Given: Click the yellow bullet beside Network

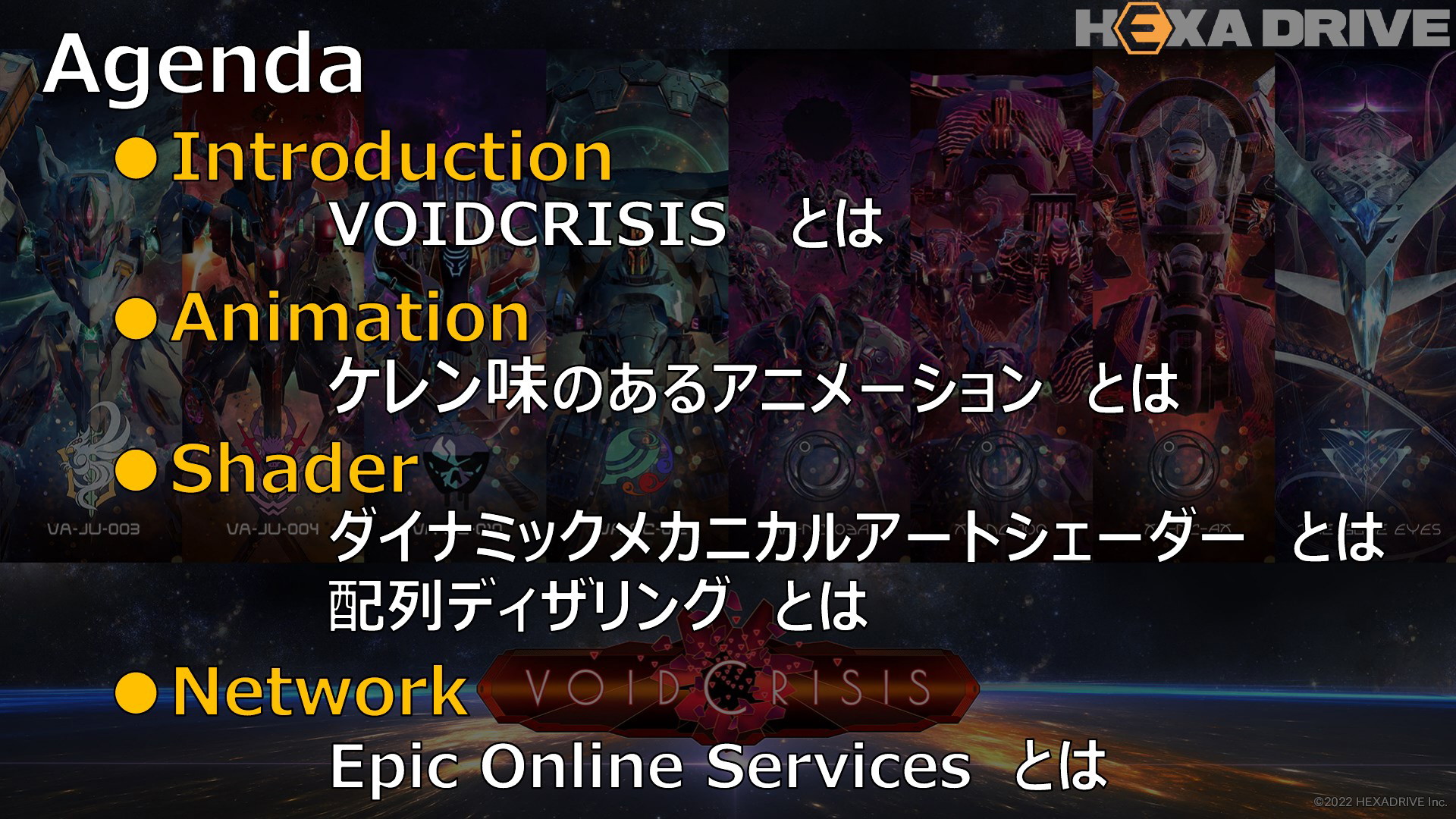Looking at the screenshot, I should (x=136, y=692).
